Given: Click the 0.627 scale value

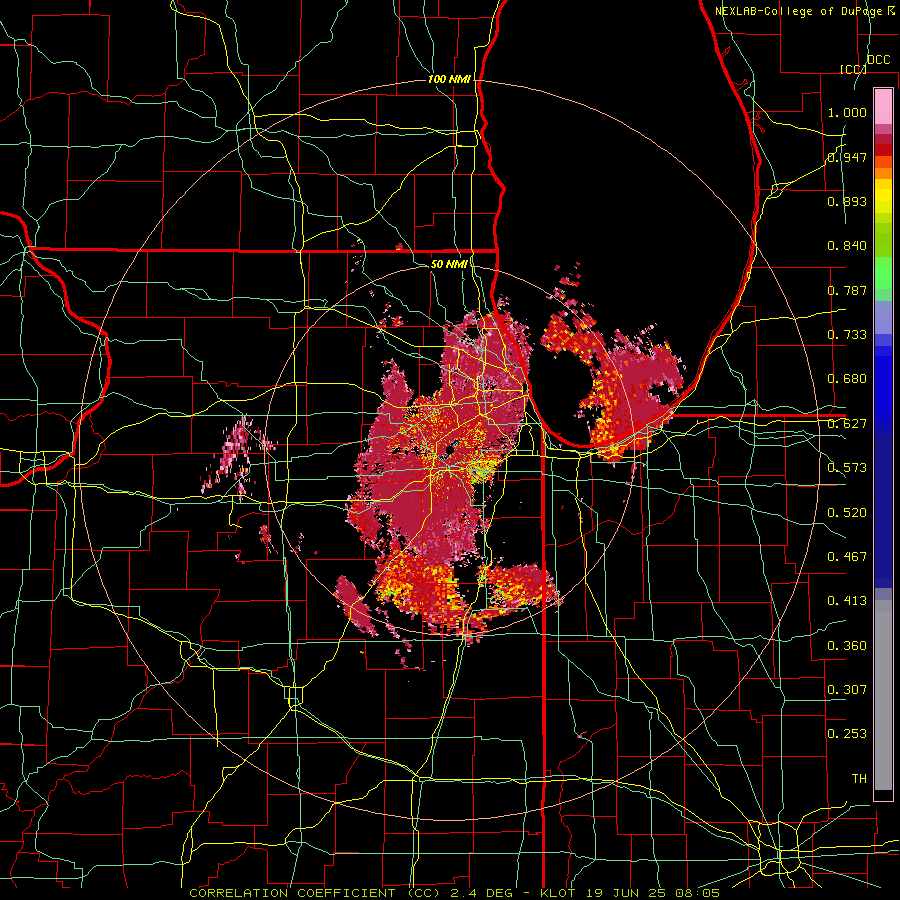Looking at the screenshot, I should click(847, 424).
